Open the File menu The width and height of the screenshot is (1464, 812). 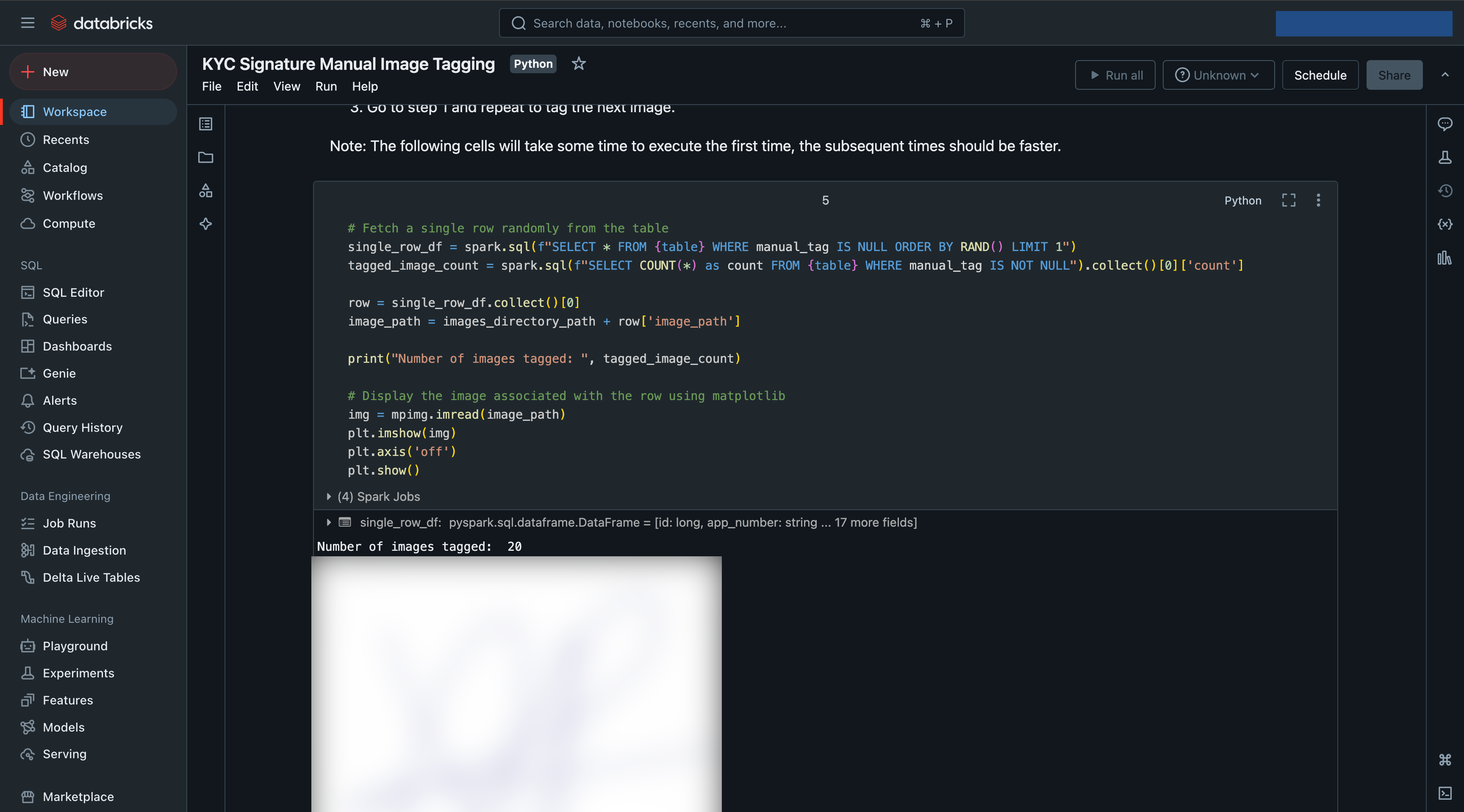click(x=211, y=86)
